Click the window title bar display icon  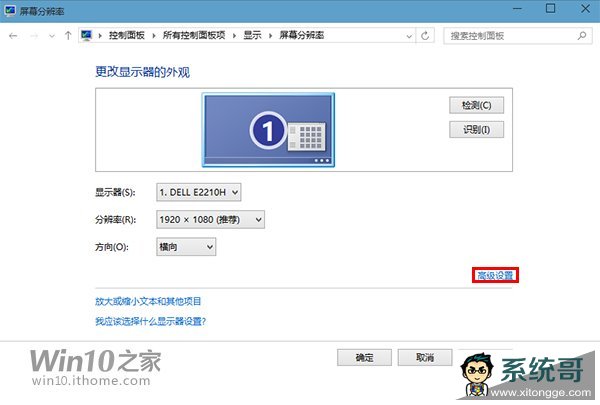[x=9, y=11]
